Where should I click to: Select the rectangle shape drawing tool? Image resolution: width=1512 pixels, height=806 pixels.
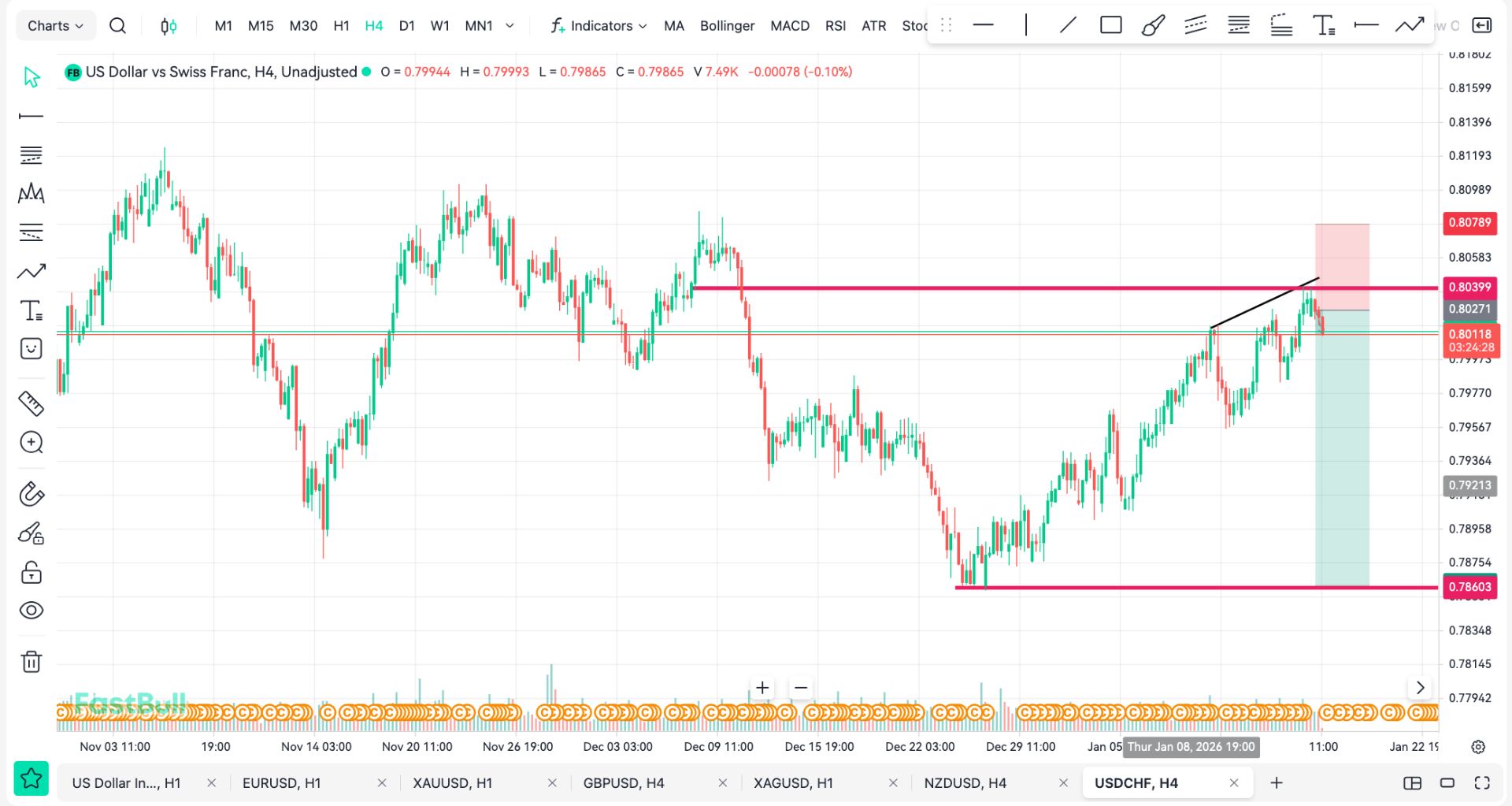pyautogui.click(x=1110, y=25)
